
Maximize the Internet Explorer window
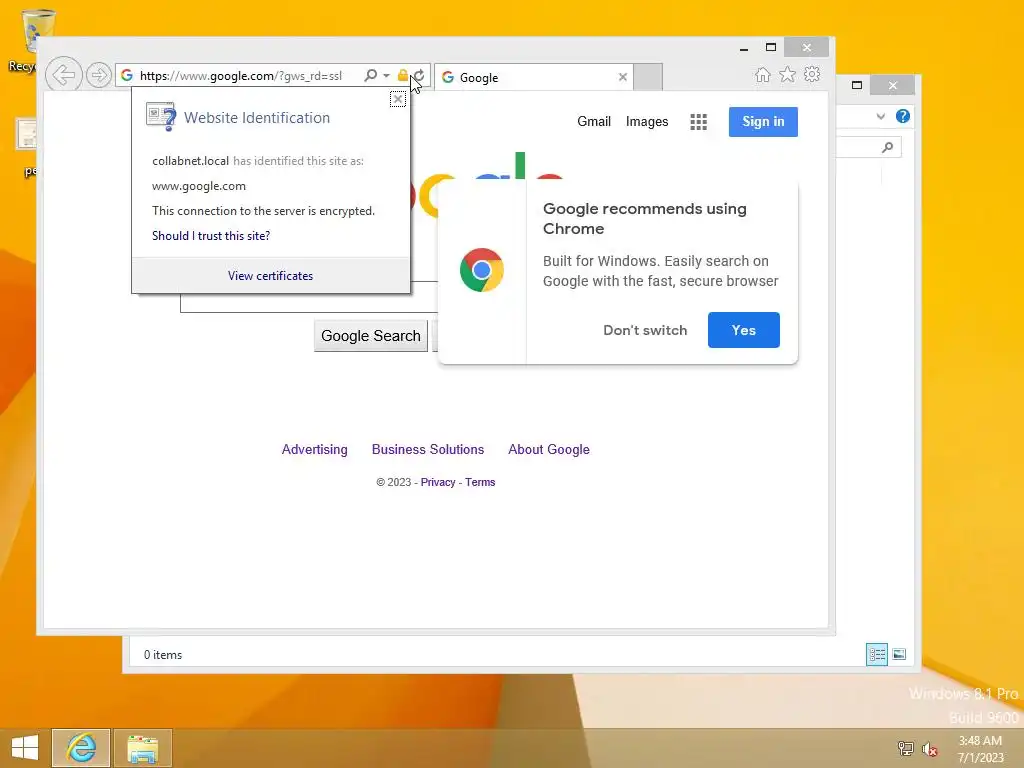(771, 47)
